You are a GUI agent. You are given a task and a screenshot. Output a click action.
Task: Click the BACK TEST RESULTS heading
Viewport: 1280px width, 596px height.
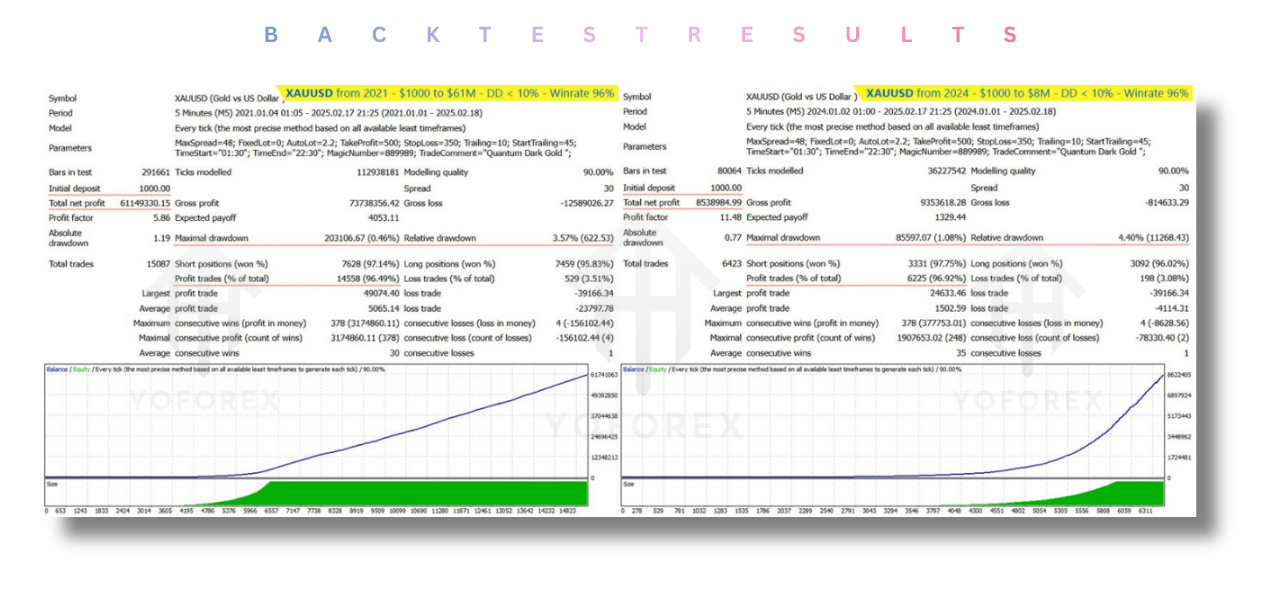point(640,36)
